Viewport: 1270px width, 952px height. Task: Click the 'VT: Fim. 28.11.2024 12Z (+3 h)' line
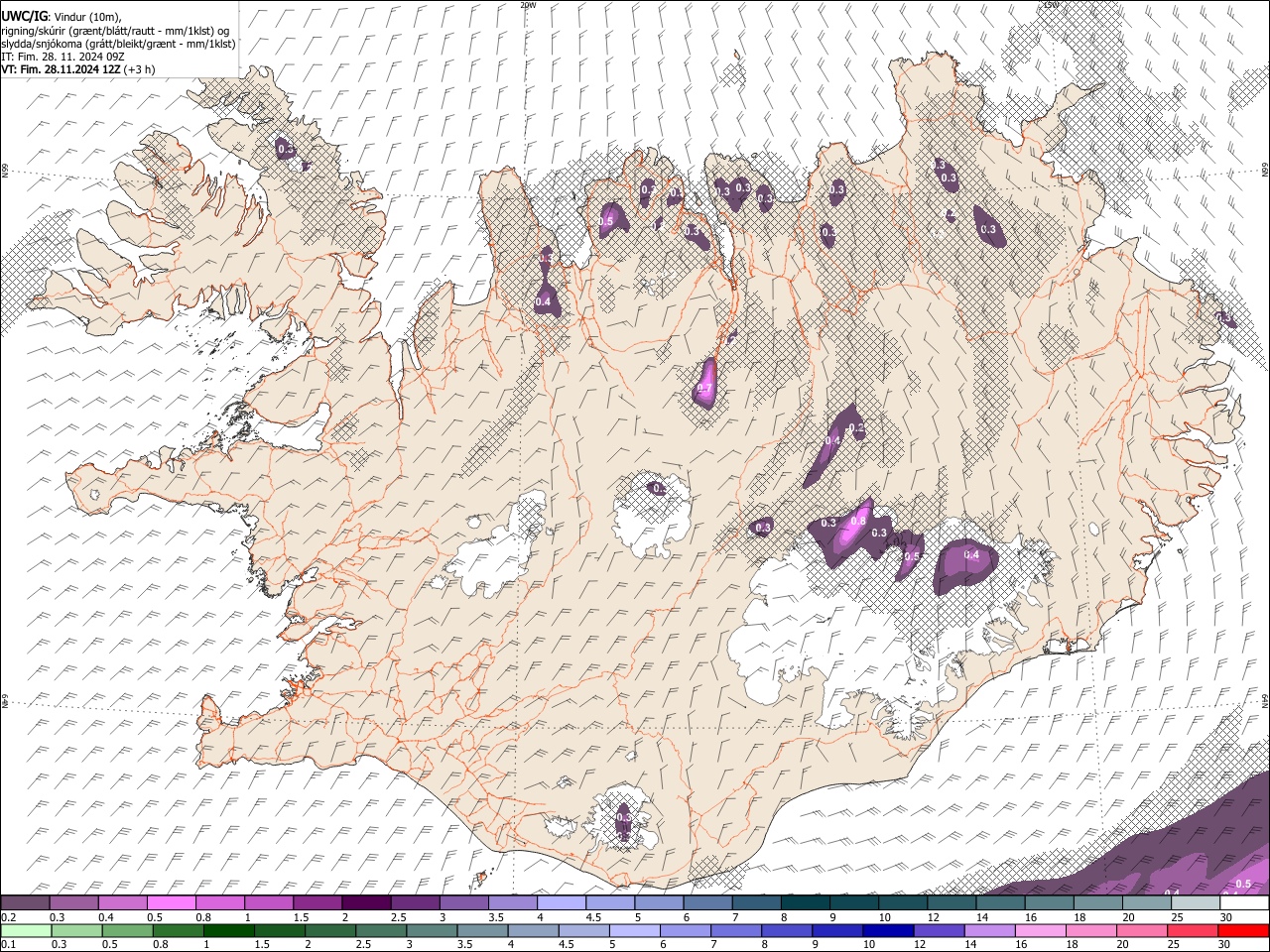(x=78, y=69)
